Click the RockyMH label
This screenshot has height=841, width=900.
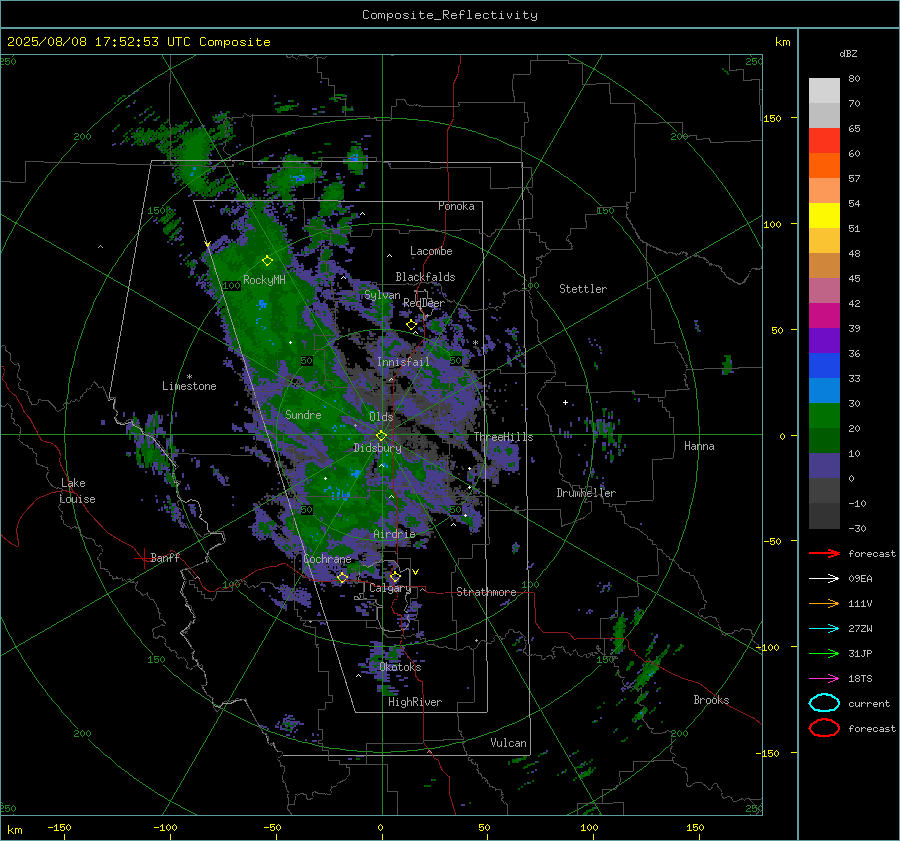[264, 280]
